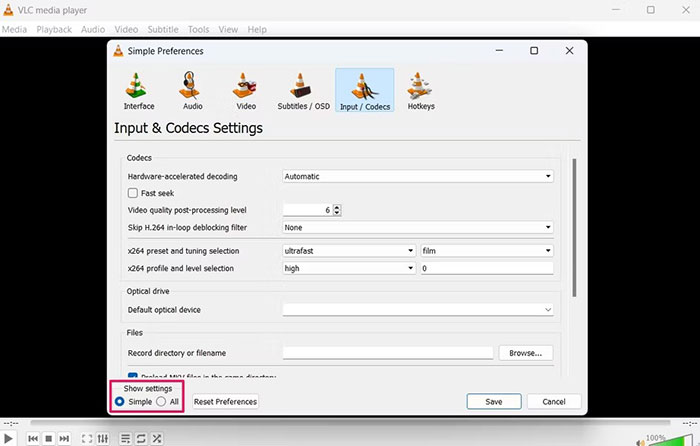Open Skip H.264 in-loop deblocking filter dropdown
Viewport: 700px width, 446px height.
[x=417, y=227]
